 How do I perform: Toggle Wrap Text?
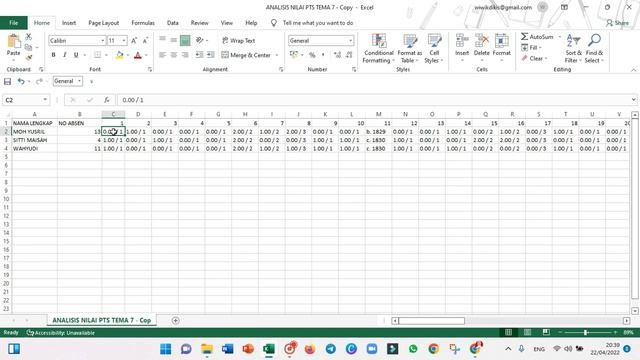[x=238, y=40]
